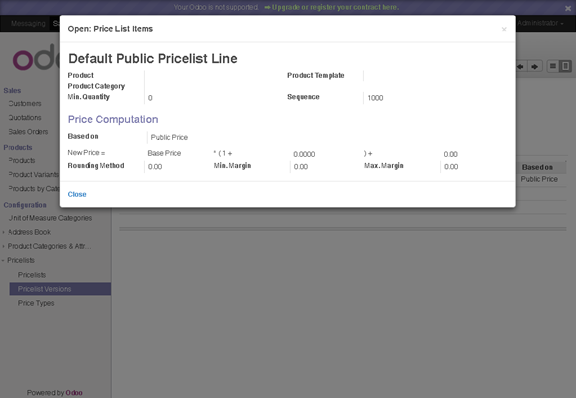Dismiss the unsupported Odoo banner

tap(568, 8)
